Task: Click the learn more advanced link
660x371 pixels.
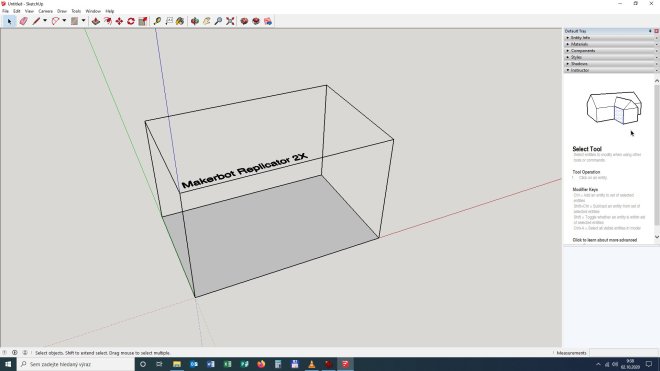Action: 604,240
